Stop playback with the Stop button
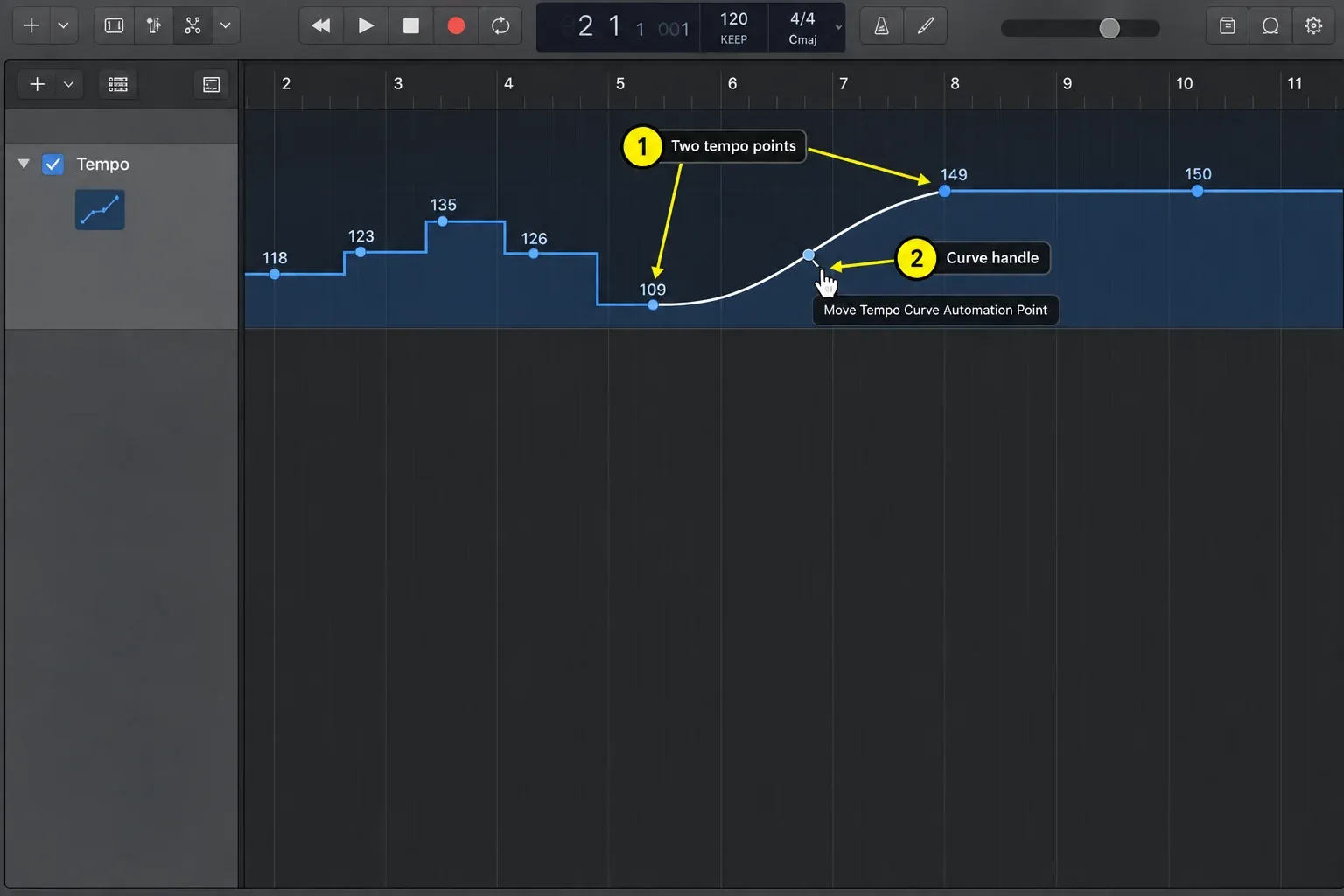 (410, 25)
